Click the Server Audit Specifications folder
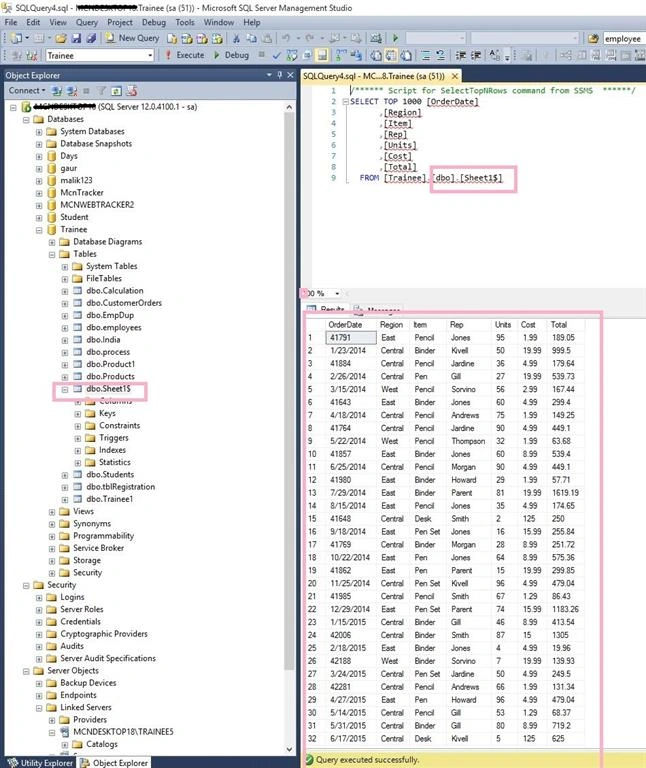 coord(108,658)
